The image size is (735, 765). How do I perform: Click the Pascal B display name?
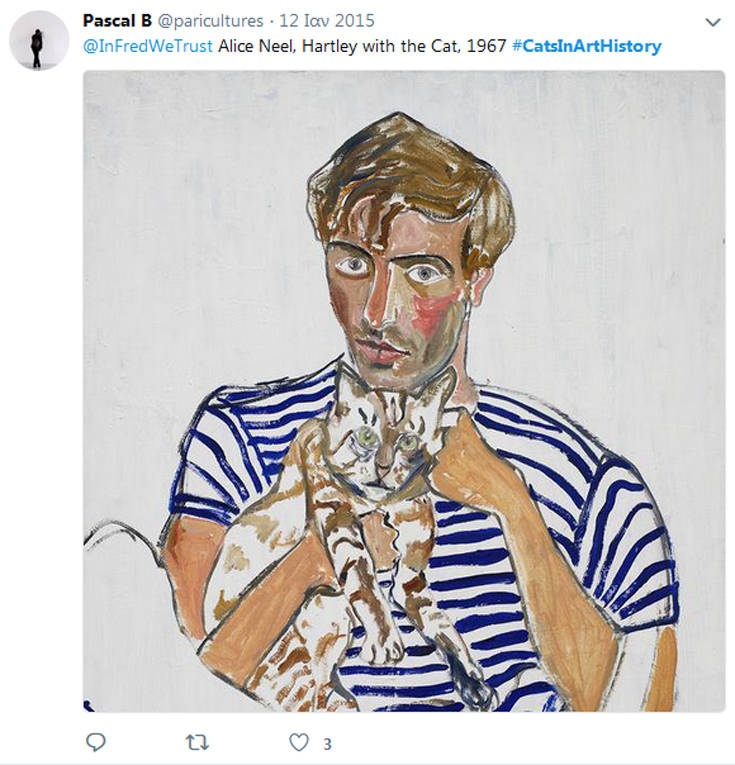117,21
